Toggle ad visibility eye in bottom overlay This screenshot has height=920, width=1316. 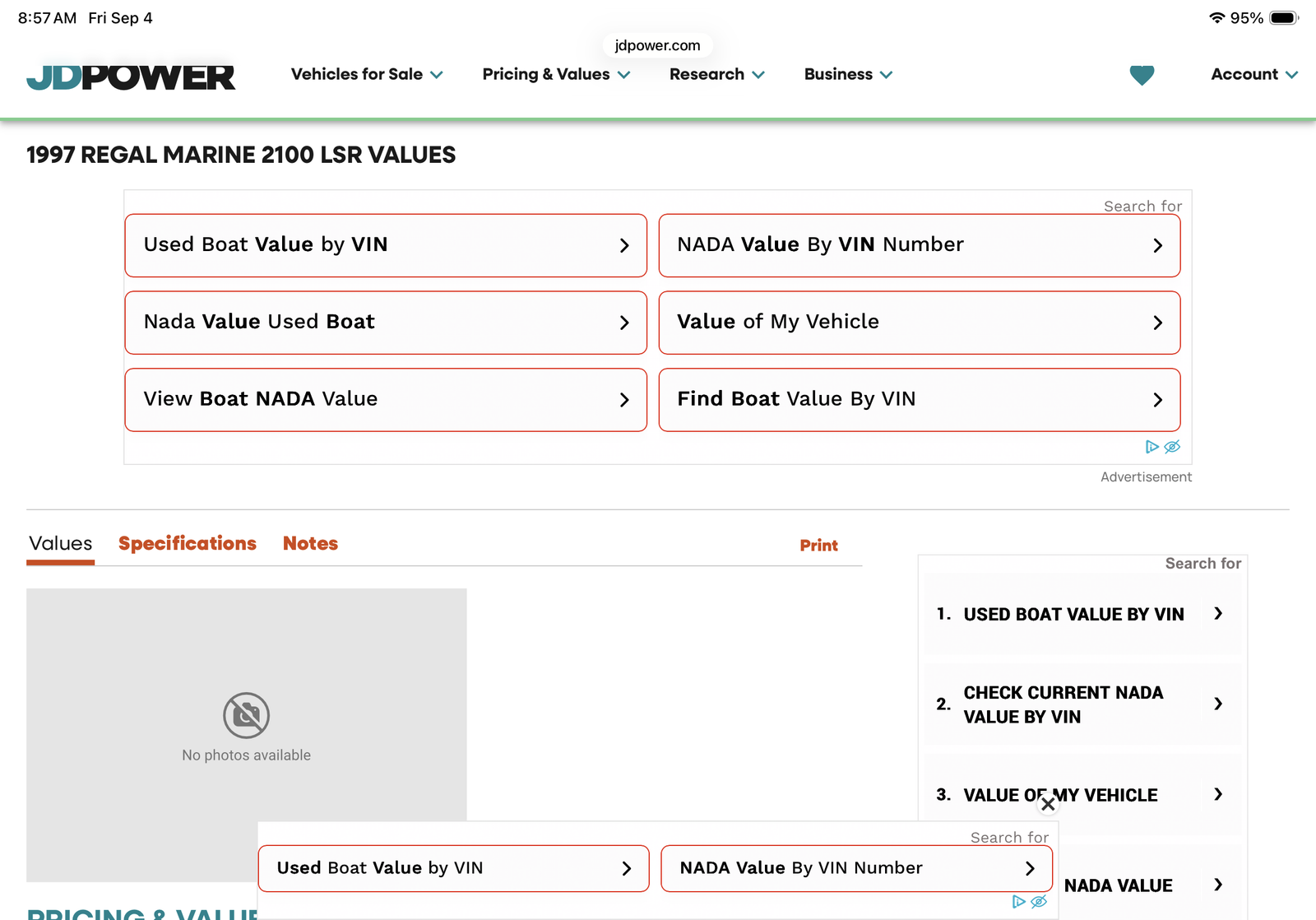click(1039, 902)
